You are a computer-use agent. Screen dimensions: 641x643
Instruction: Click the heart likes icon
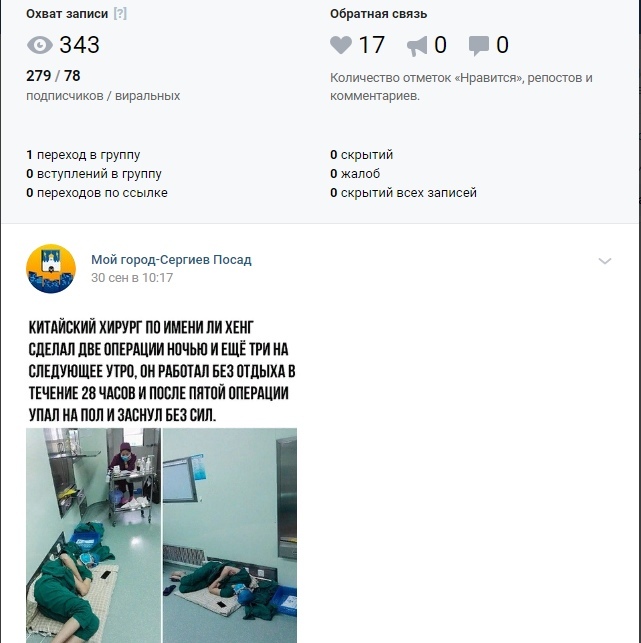click(341, 45)
